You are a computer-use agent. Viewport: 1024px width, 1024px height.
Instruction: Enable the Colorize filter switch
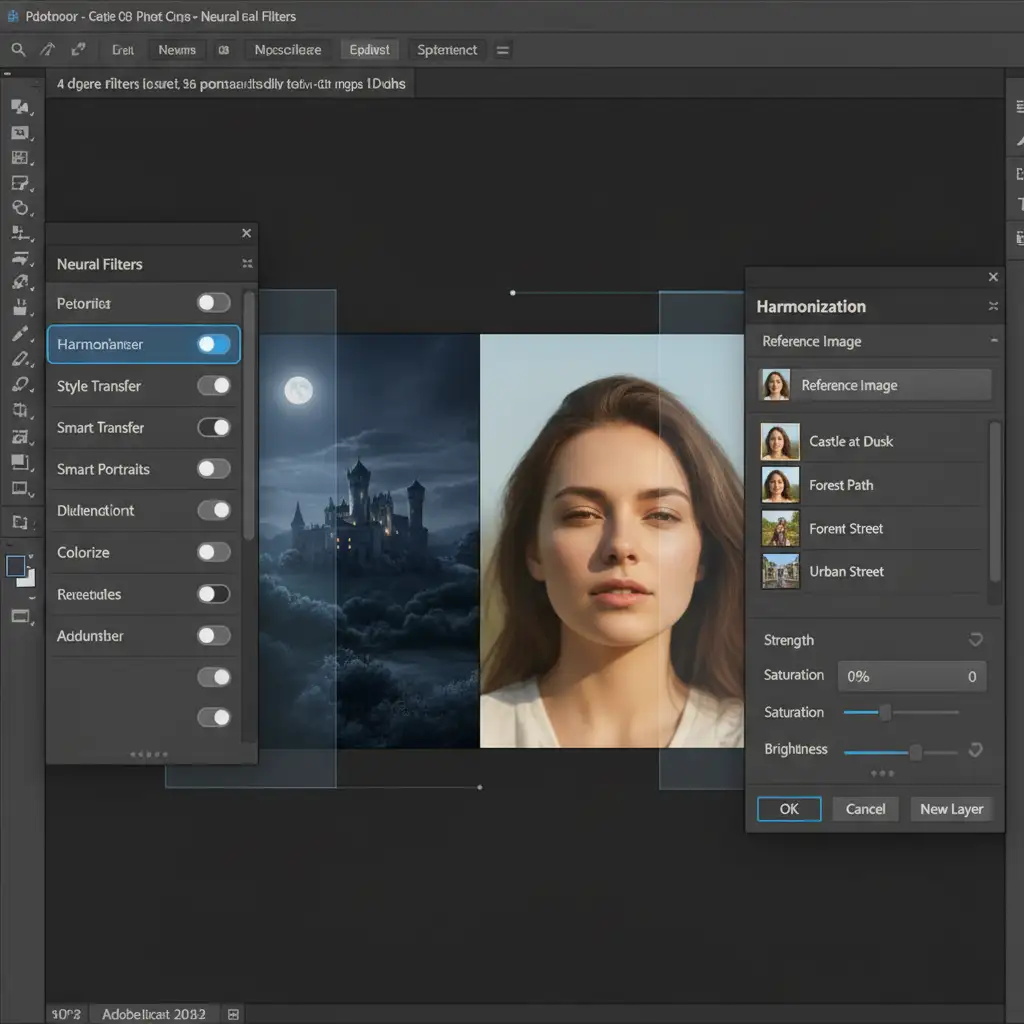coord(214,552)
